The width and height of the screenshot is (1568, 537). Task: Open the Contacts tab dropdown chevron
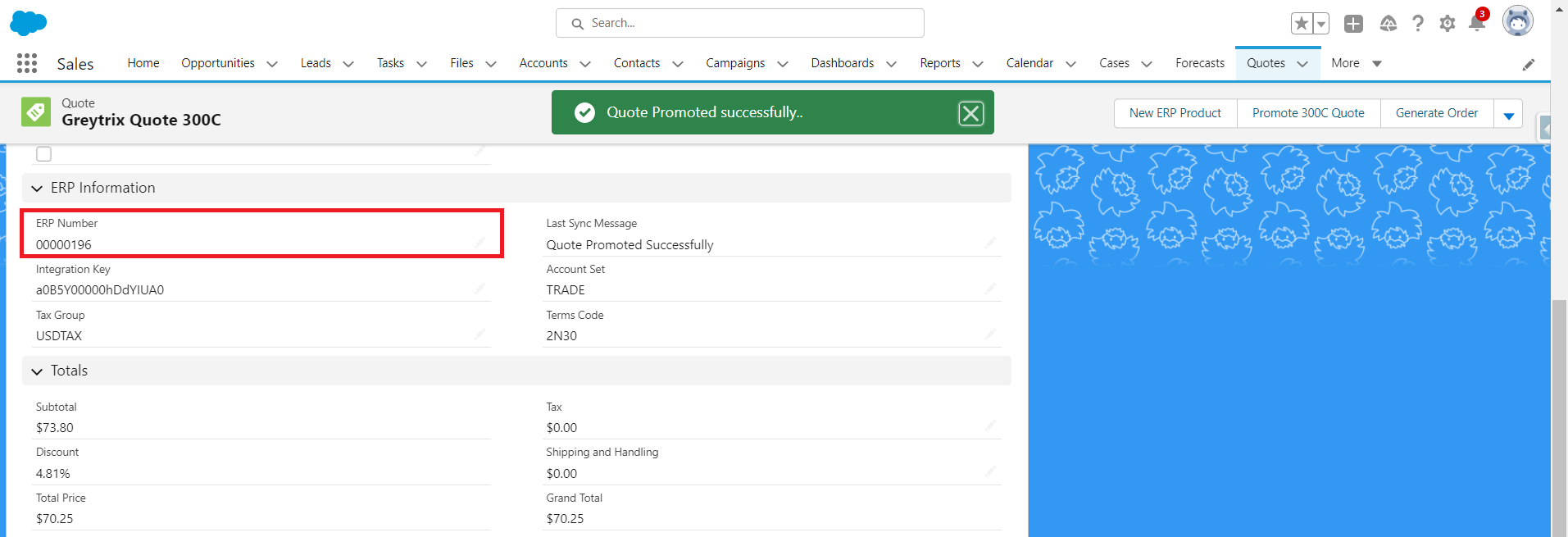click(x=677, y=64)
